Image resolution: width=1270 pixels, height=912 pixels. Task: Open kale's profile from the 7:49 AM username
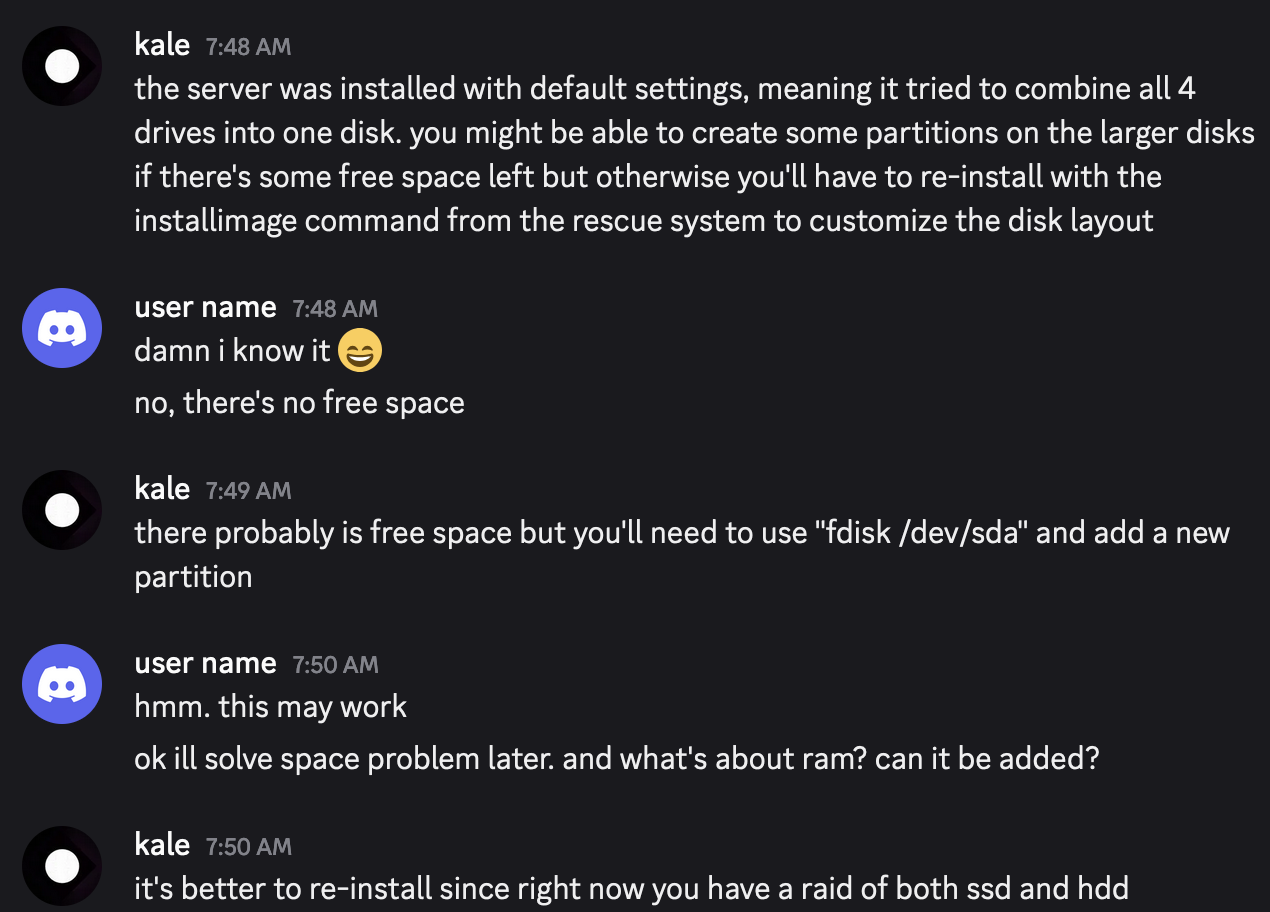(x=162, y=489)
